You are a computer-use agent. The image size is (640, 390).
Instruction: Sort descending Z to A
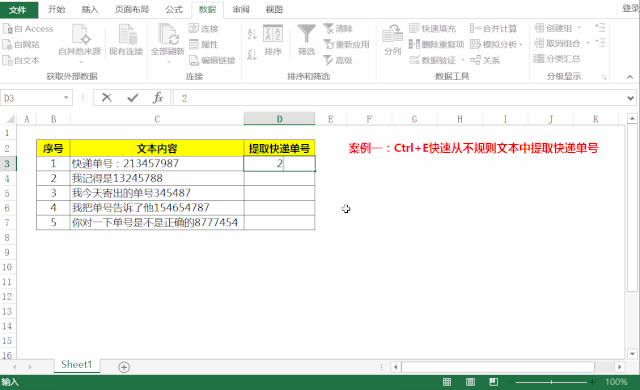pyautogui.click(x=252, y=54)
